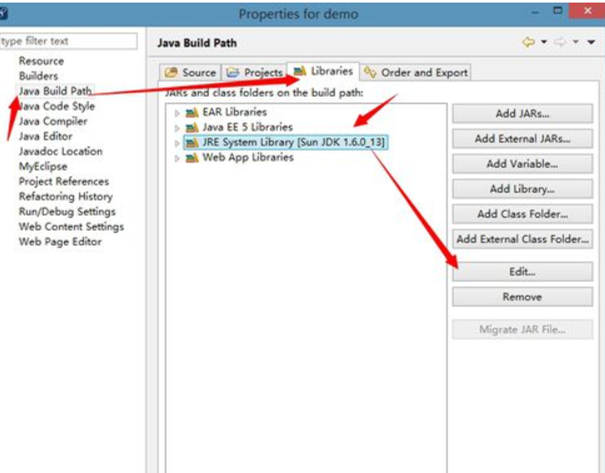Expand the Java EE 5 Libraries node
The image size is (605, 473).
tap(178, 128)
